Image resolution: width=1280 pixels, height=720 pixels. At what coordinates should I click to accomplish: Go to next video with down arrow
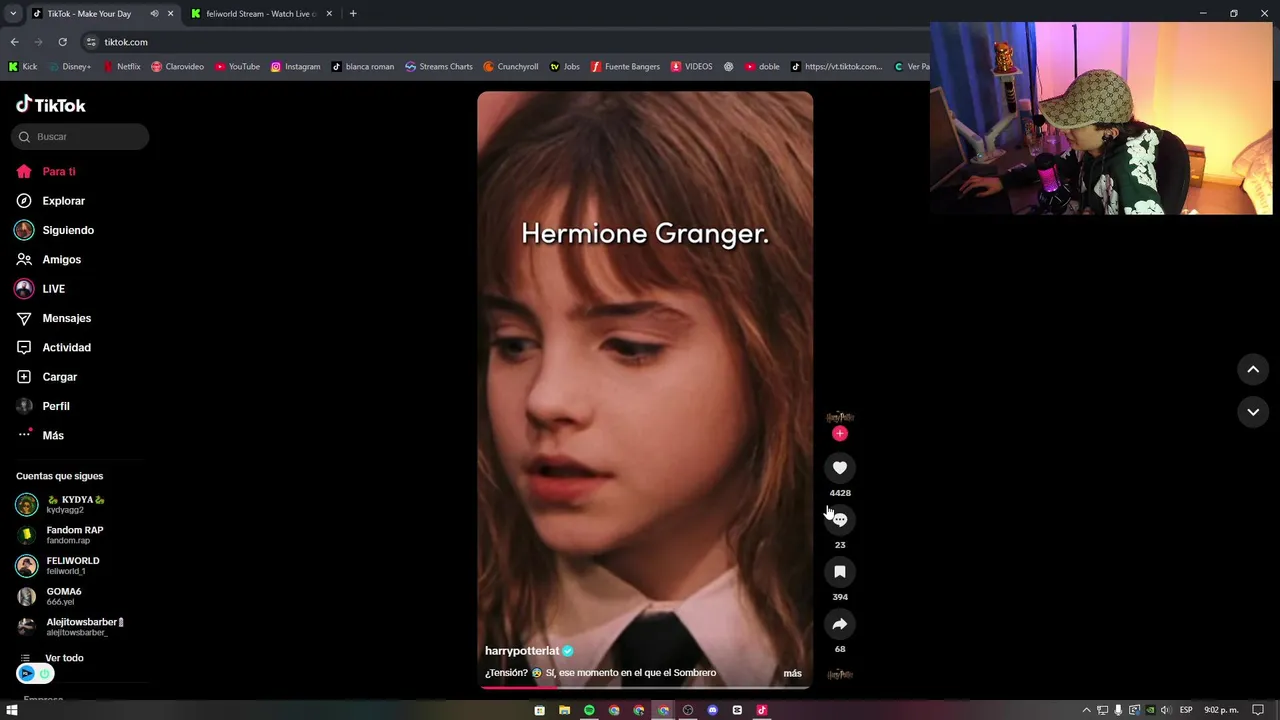1253,412
